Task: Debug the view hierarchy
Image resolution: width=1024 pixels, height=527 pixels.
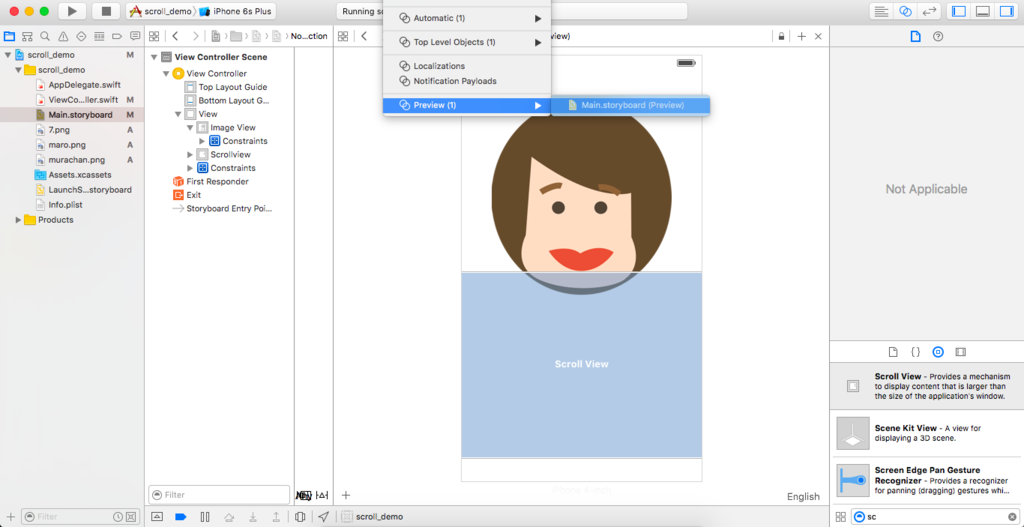Action: tap(300, 517)
